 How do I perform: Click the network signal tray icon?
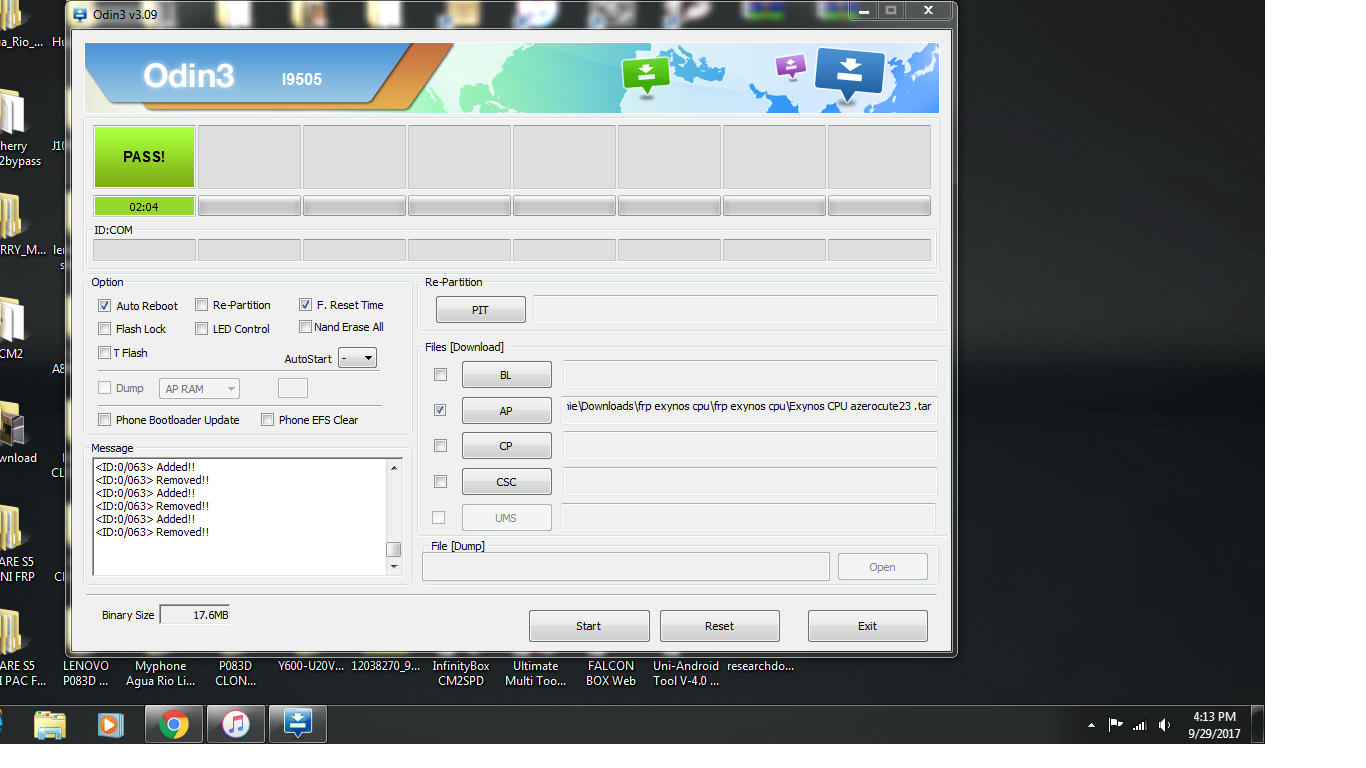(x=1139, y=725)
